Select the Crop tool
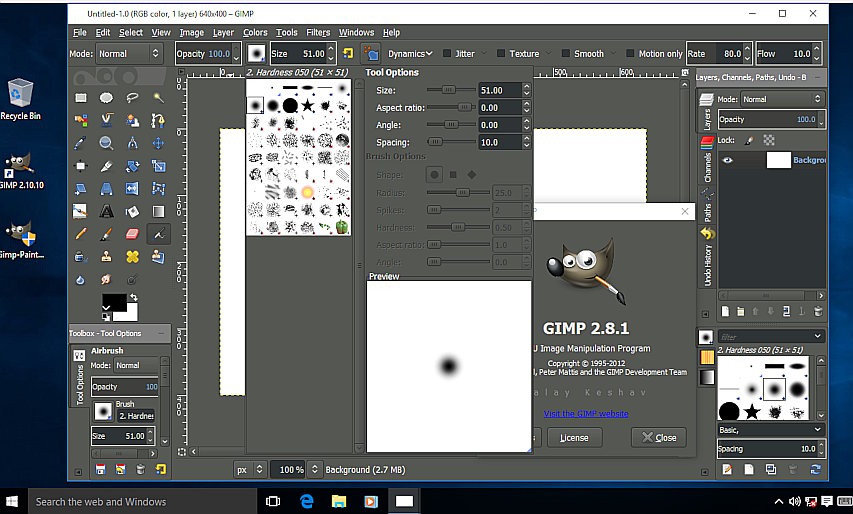The height and width of the screenshot is (514, 853). coord(106,166)
